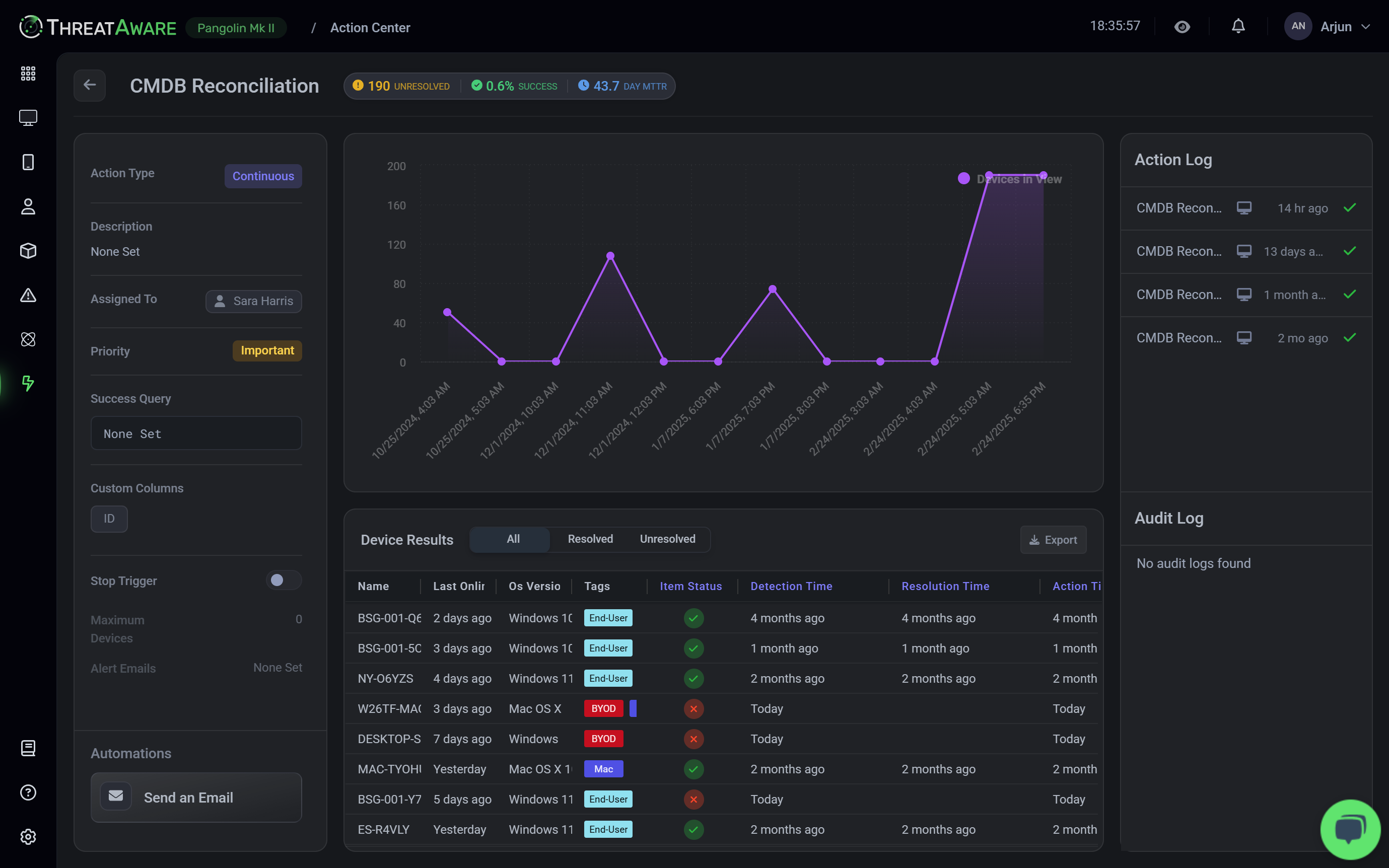Open the app grid launcher icon
The height and width of the screenshot is (868, 1389).
(28, 73)
